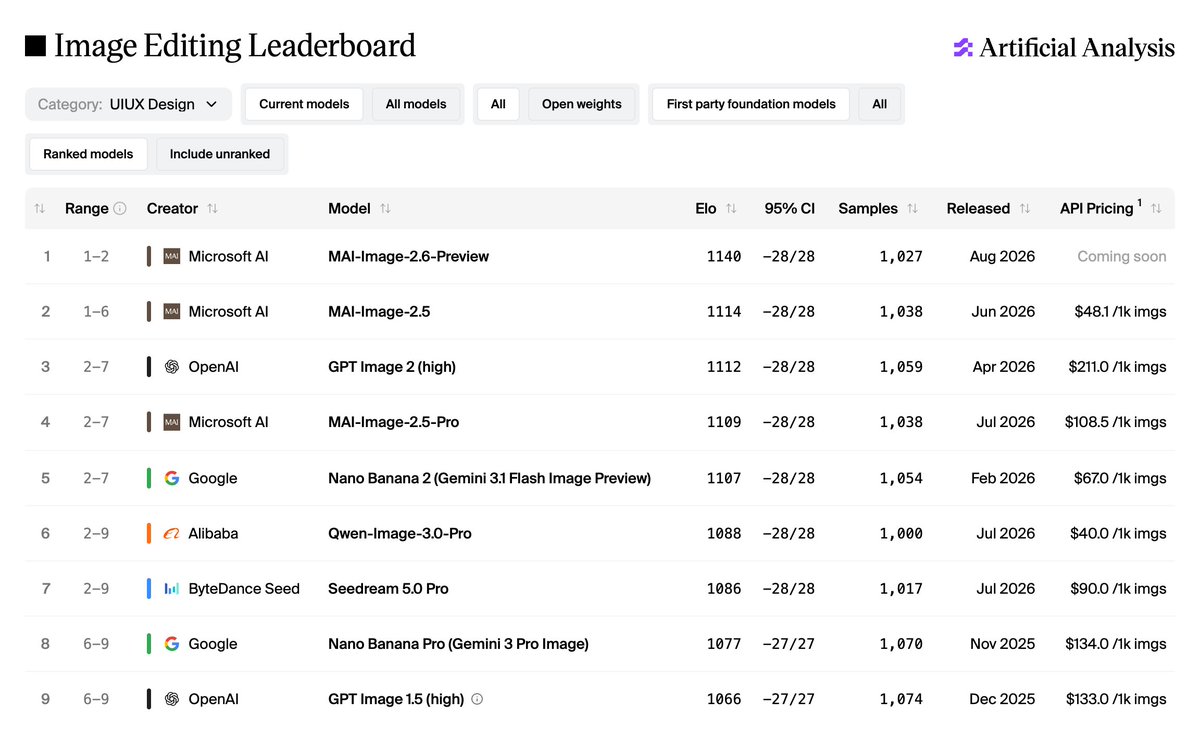This screenshot has height=751, width=1200.
Task: Open the GPT Image 1.5 (high) model link
Action: pyautogui.click(x=396, y=699)
